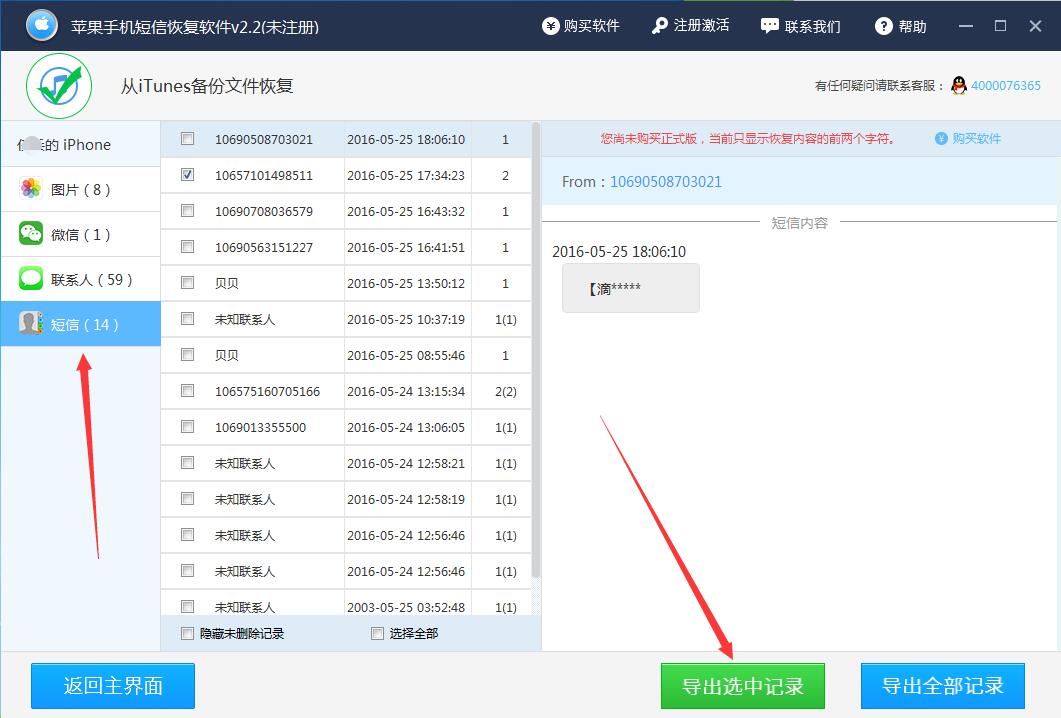Check the box for 10690508703021
The image size is (1061, 718).
[187, 139]
